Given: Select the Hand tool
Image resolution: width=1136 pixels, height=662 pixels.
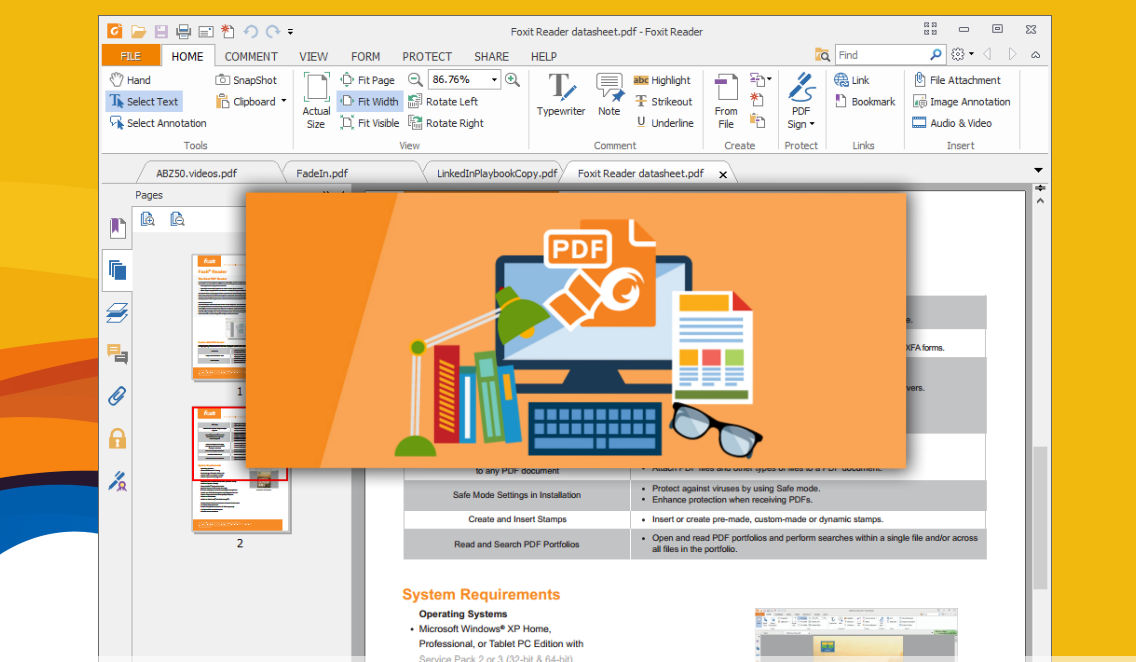Looking at the screenshot, I should click(130, 80).
